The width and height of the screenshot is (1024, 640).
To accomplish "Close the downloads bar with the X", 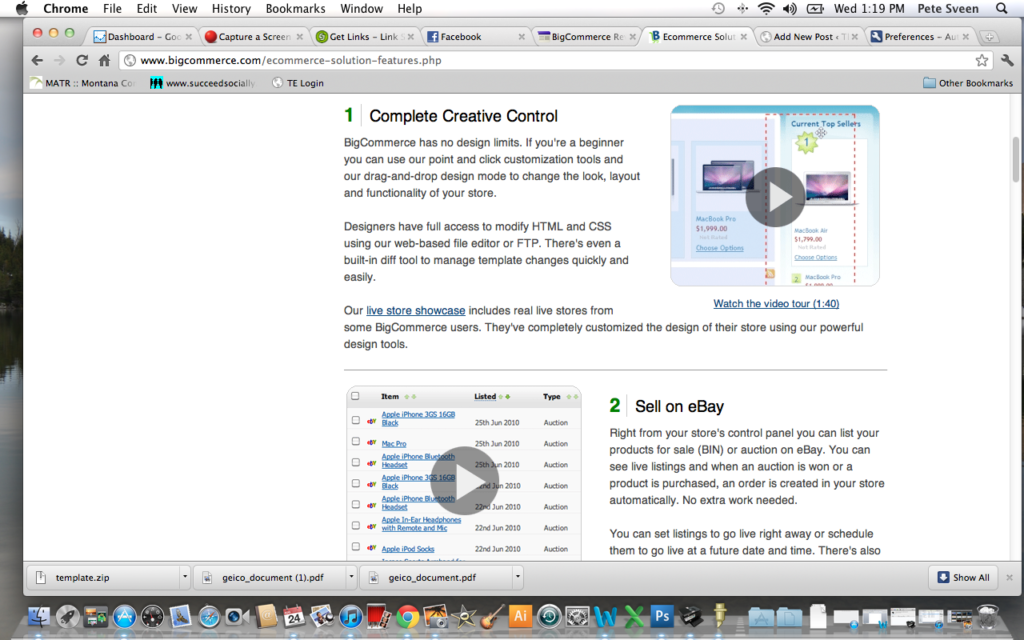I will pyautogui.click(x=1009, y=577).
